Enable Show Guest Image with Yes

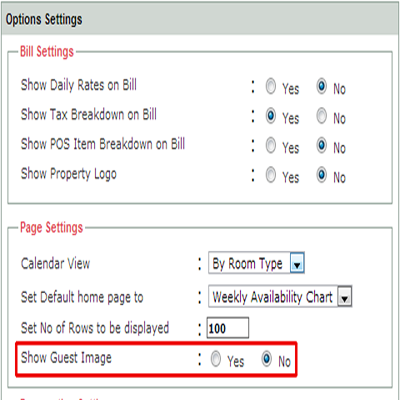tap(216, 359)
